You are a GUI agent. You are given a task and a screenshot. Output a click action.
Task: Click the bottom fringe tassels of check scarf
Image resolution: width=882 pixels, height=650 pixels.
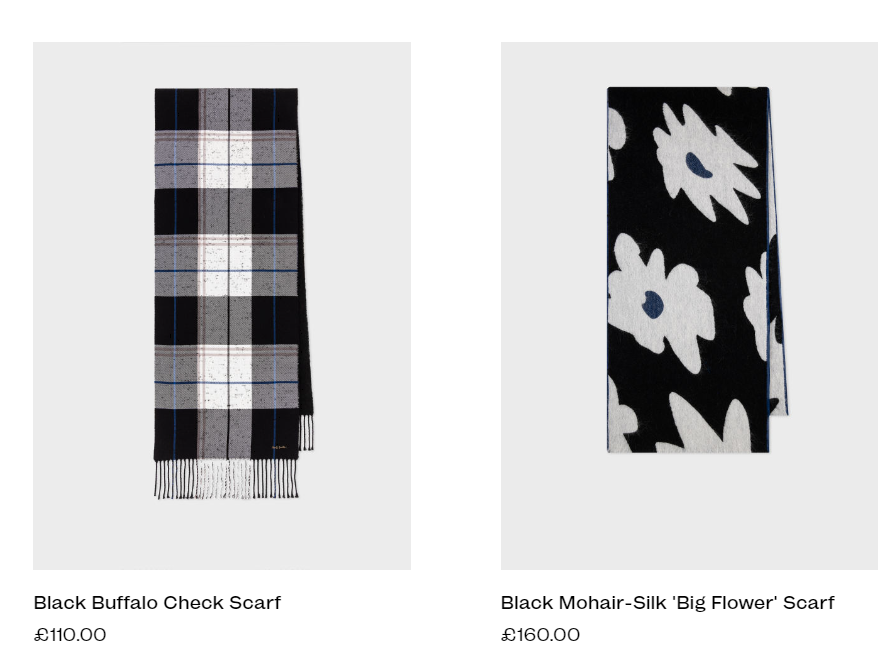pos(226,479)
